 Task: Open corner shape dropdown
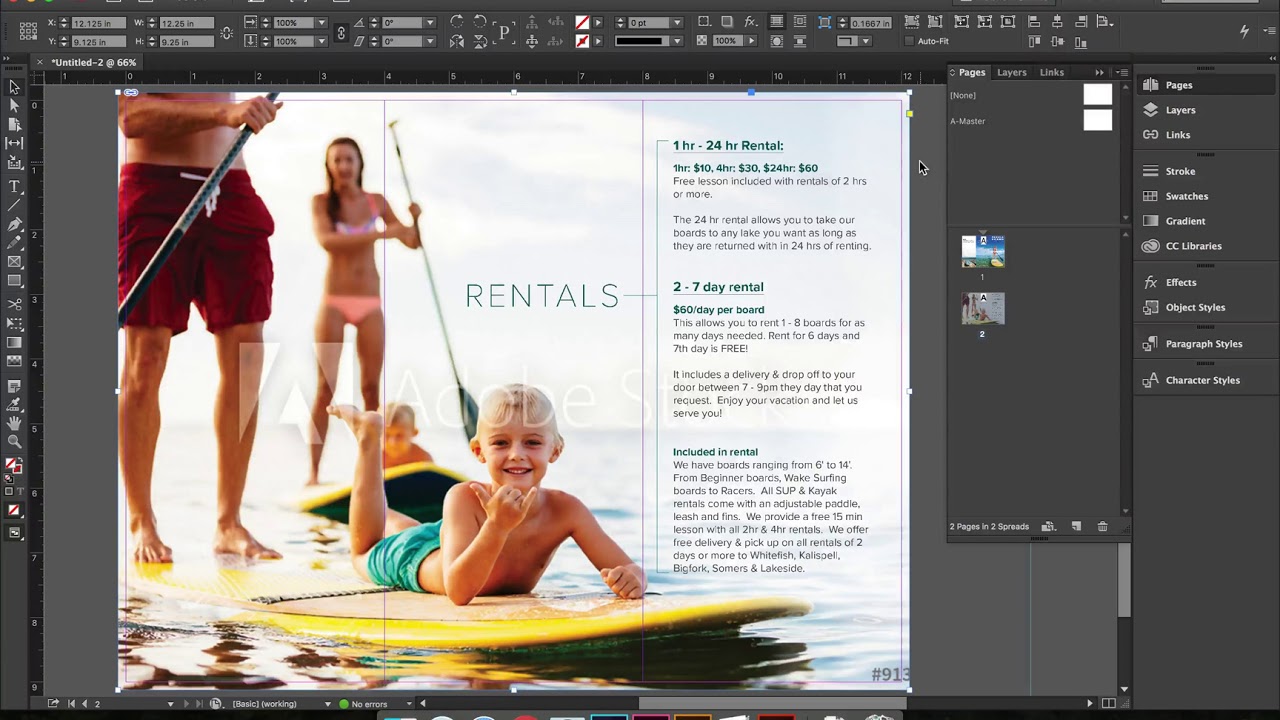click(x=866, y=41)
